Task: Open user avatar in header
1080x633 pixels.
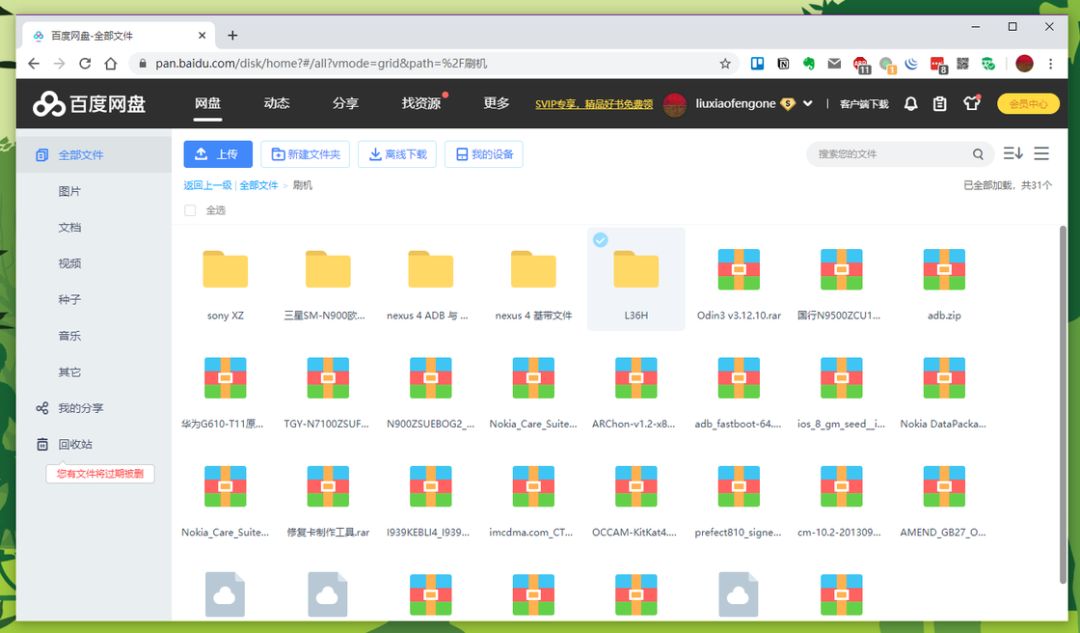Action: [x=674, y=104]
